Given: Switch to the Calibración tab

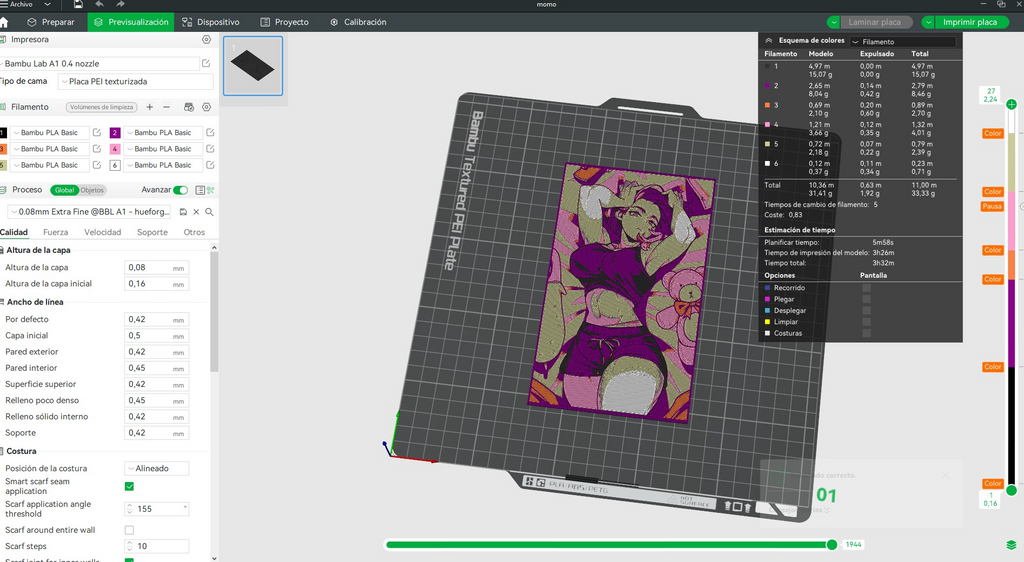Looking at the screenshot, I should (x=358, y=22).
